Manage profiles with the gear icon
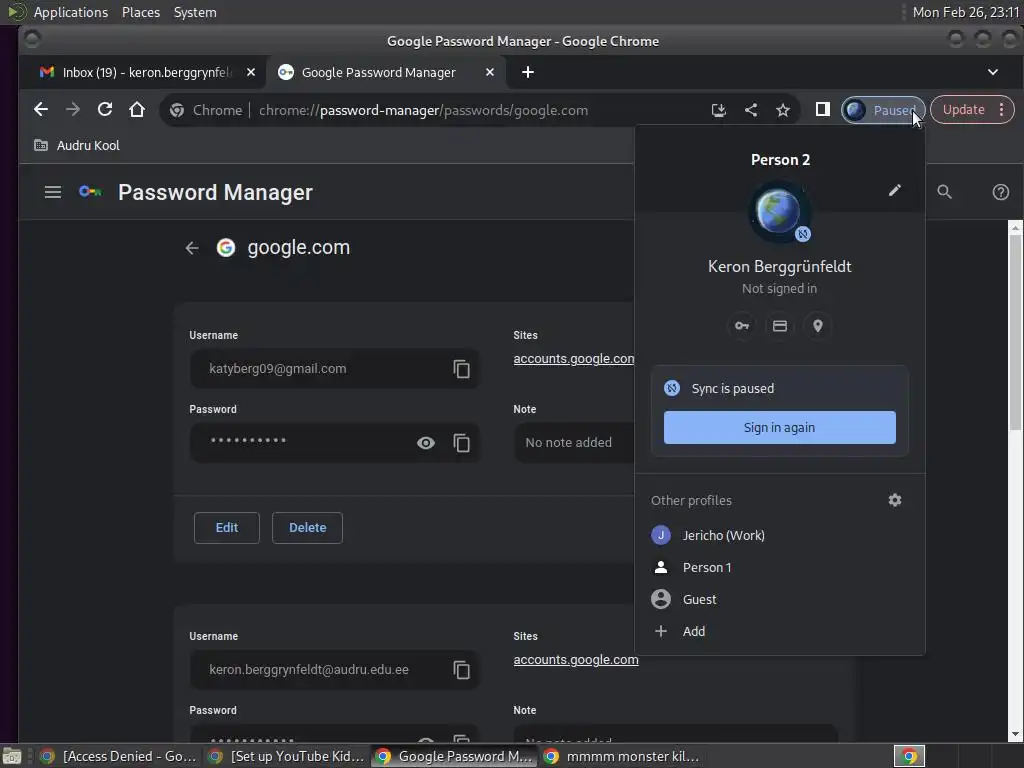The width and height of the screenshot is (1024, 768). coord(895,500)
